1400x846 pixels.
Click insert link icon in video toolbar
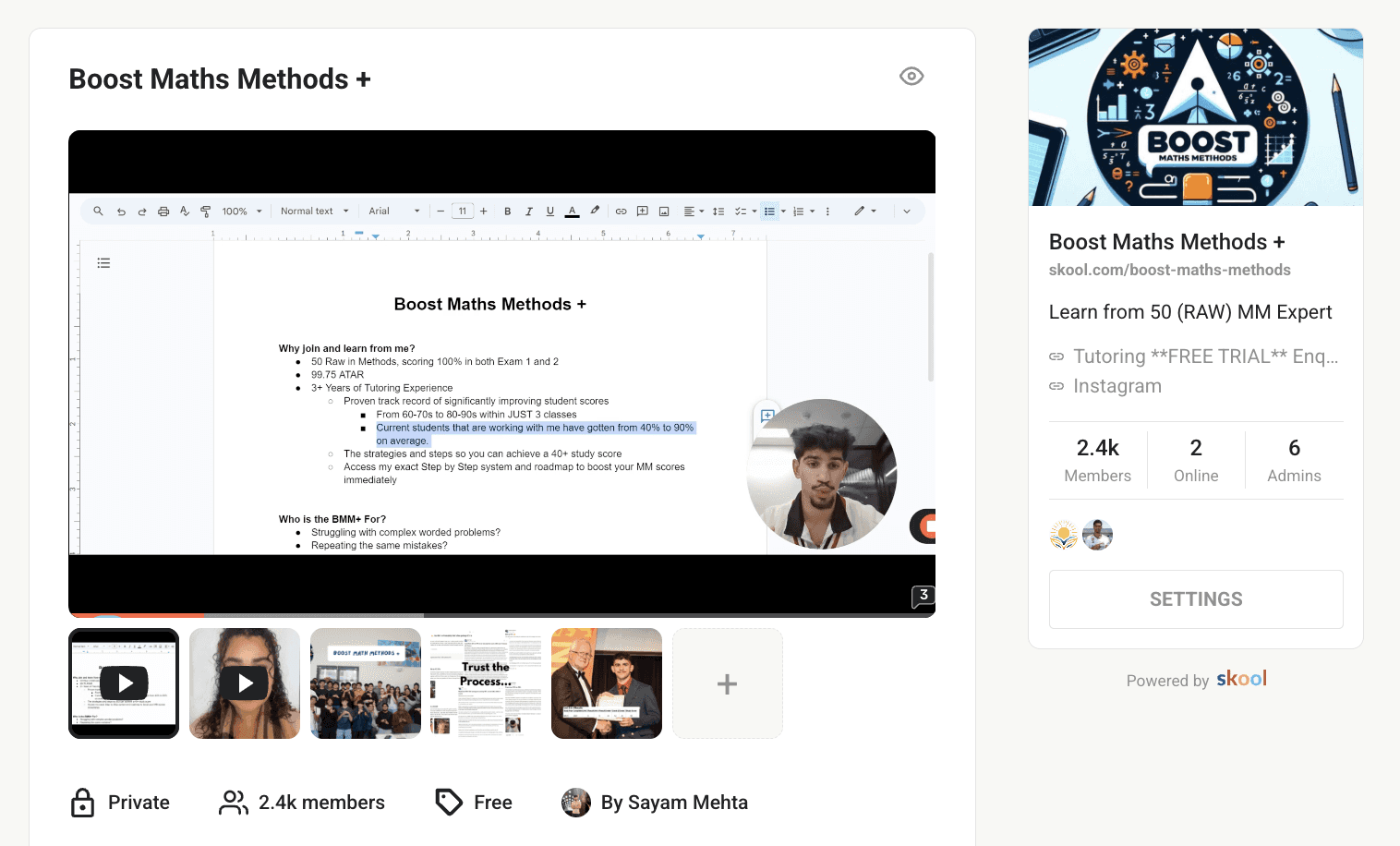coord(622,211)
